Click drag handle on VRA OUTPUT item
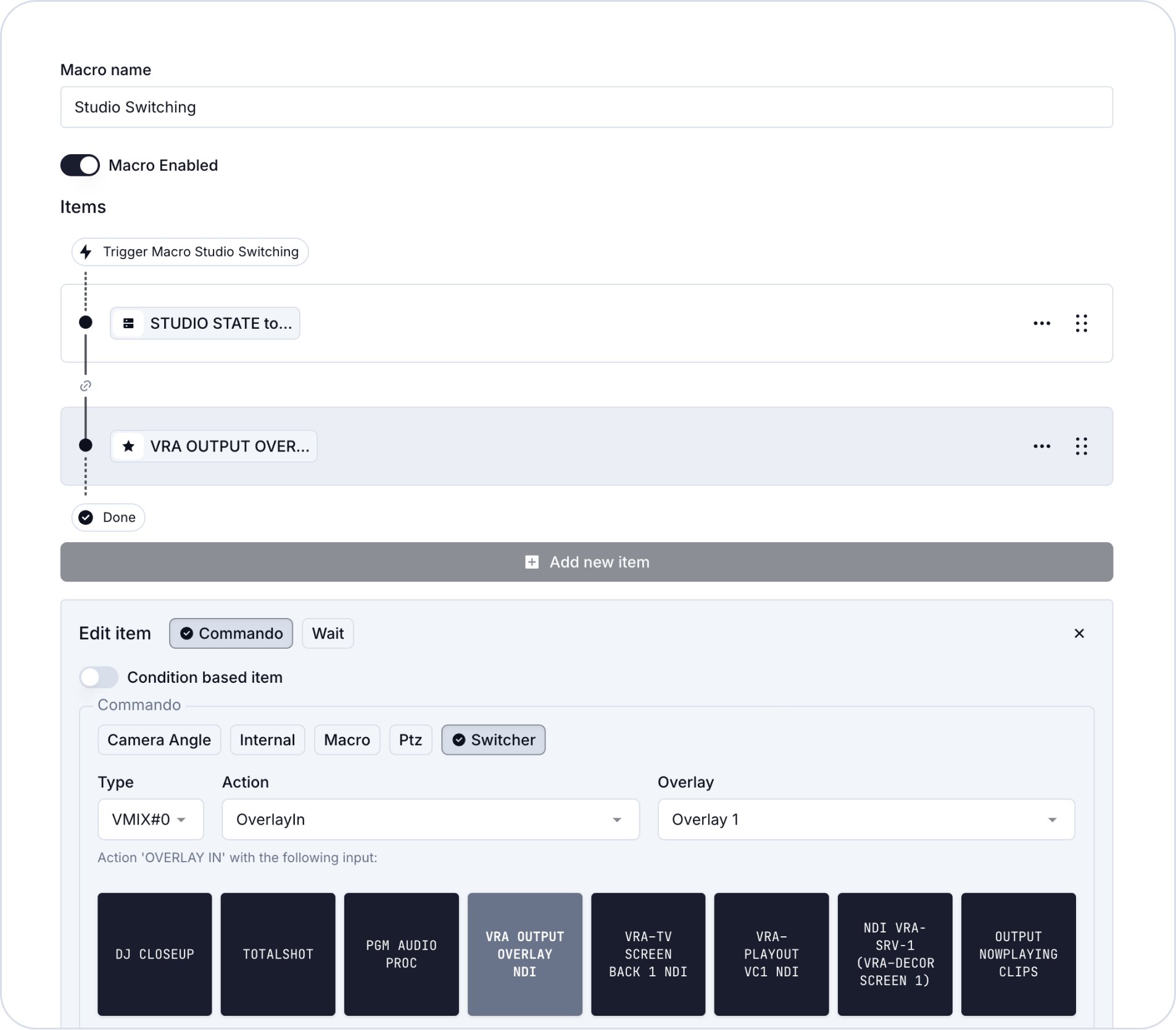The image size is (1176, 1030). [x=1081, y=446]
